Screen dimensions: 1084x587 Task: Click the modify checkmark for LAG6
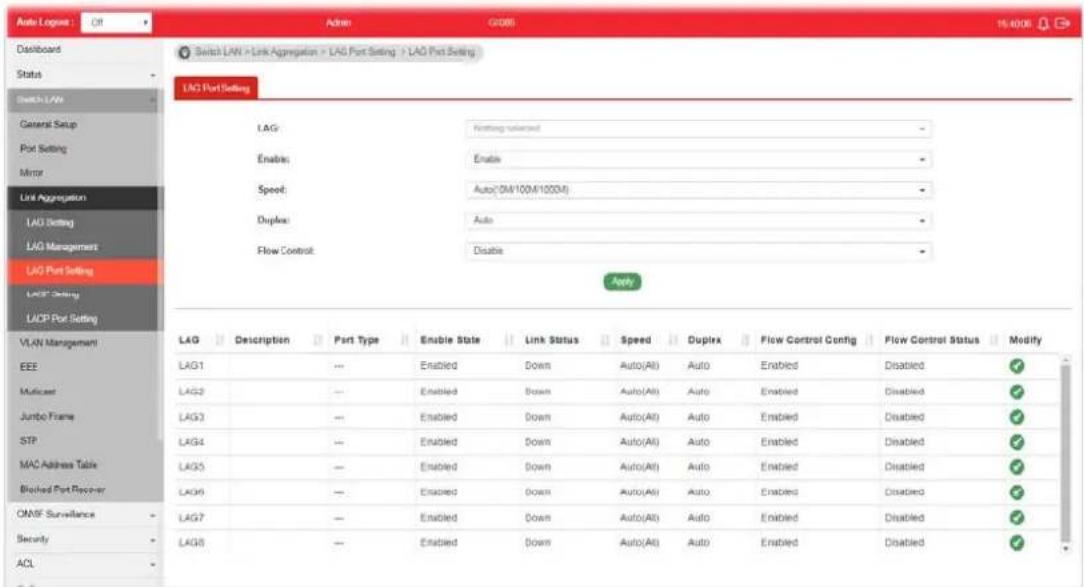tap(1016, 492)
